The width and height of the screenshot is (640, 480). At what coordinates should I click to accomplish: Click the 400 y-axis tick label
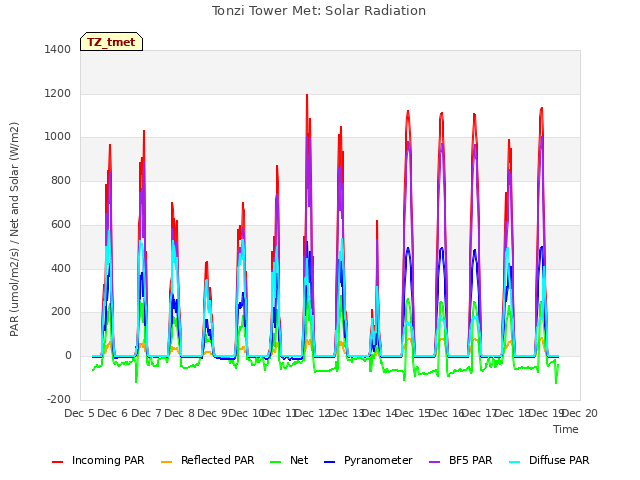[x=61, y=268]
